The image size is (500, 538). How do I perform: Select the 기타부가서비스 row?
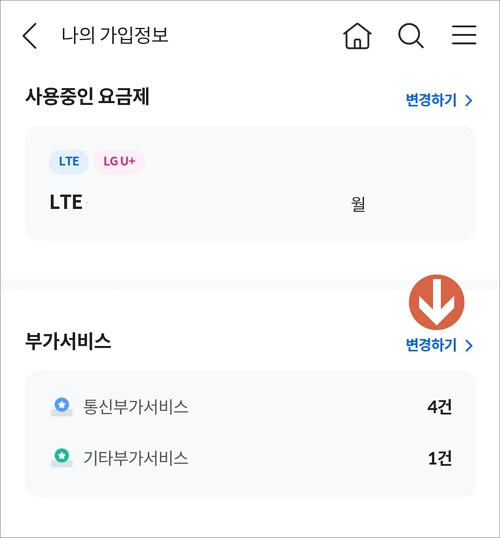click(x=251, y=458)
